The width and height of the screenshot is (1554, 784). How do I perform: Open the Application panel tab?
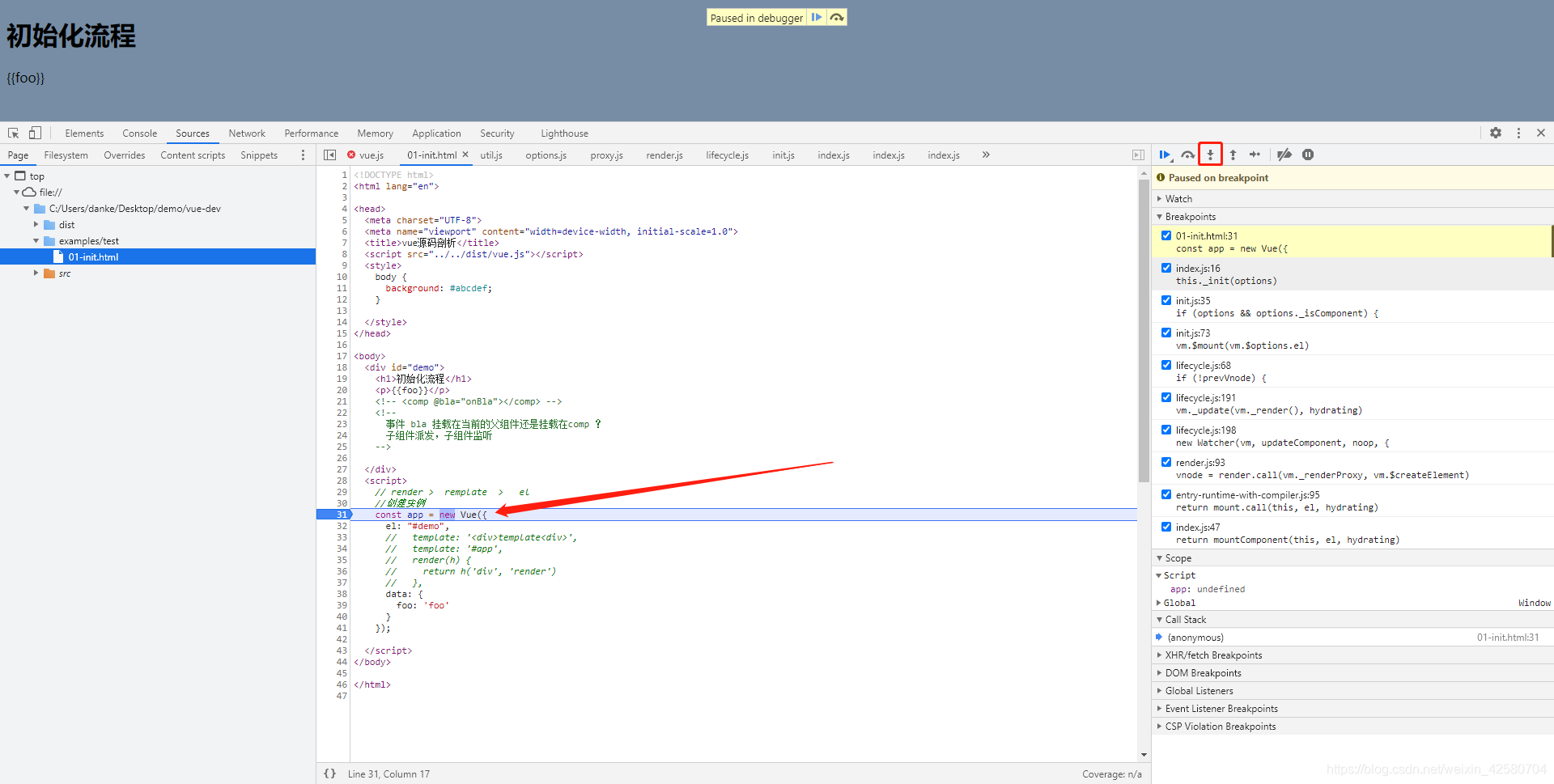[x=436, y=133]
